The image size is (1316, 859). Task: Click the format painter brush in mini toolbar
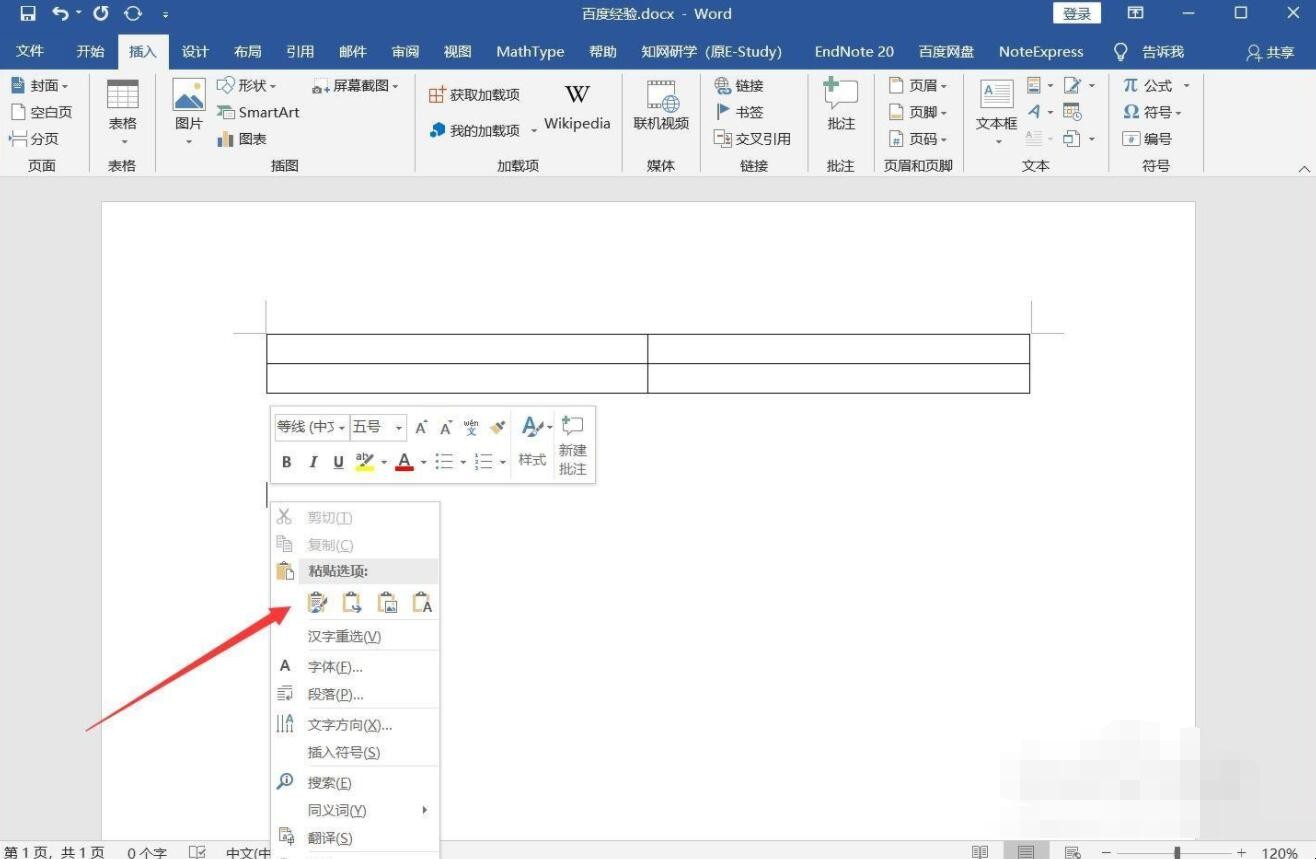point(498,427)
